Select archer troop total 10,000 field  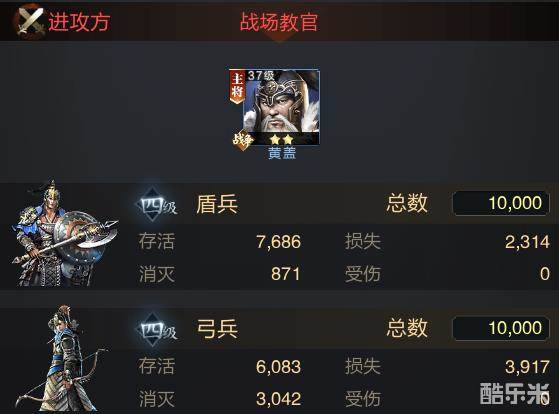(x=501, y=328)
